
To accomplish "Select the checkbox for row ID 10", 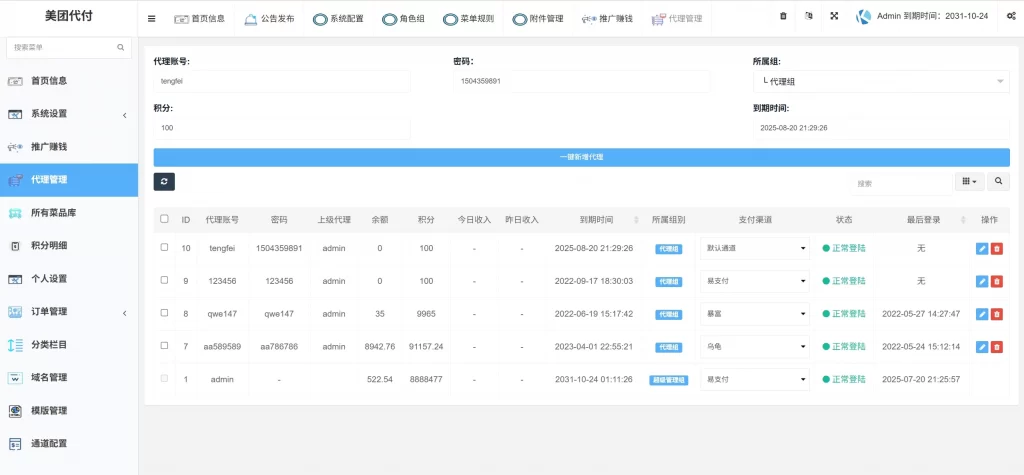I will tap(164, 247).
